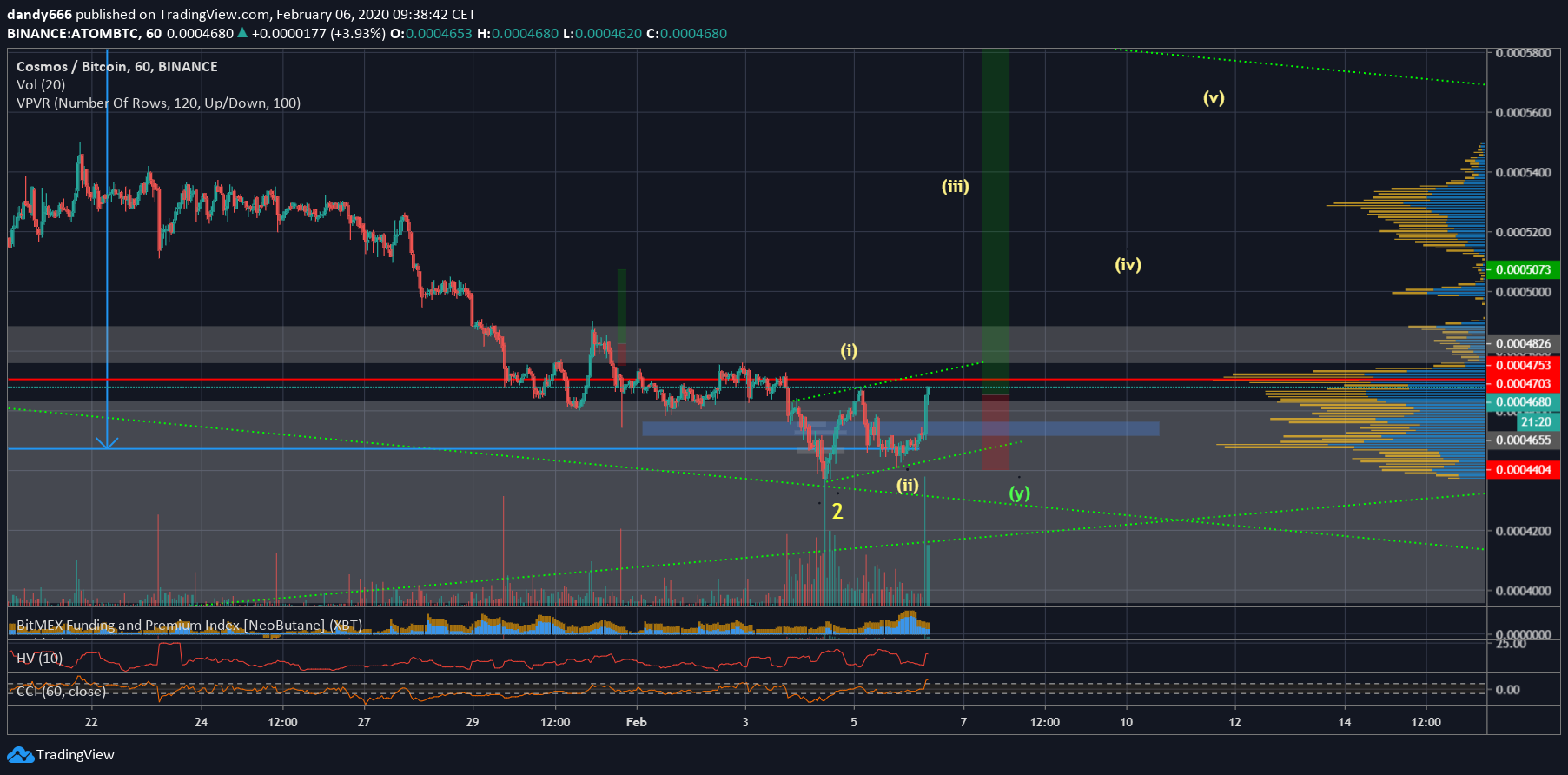1568x775 pixels.
Task: Select the blue horizontal rectangle drawing
Action: (x=900, y=428)
